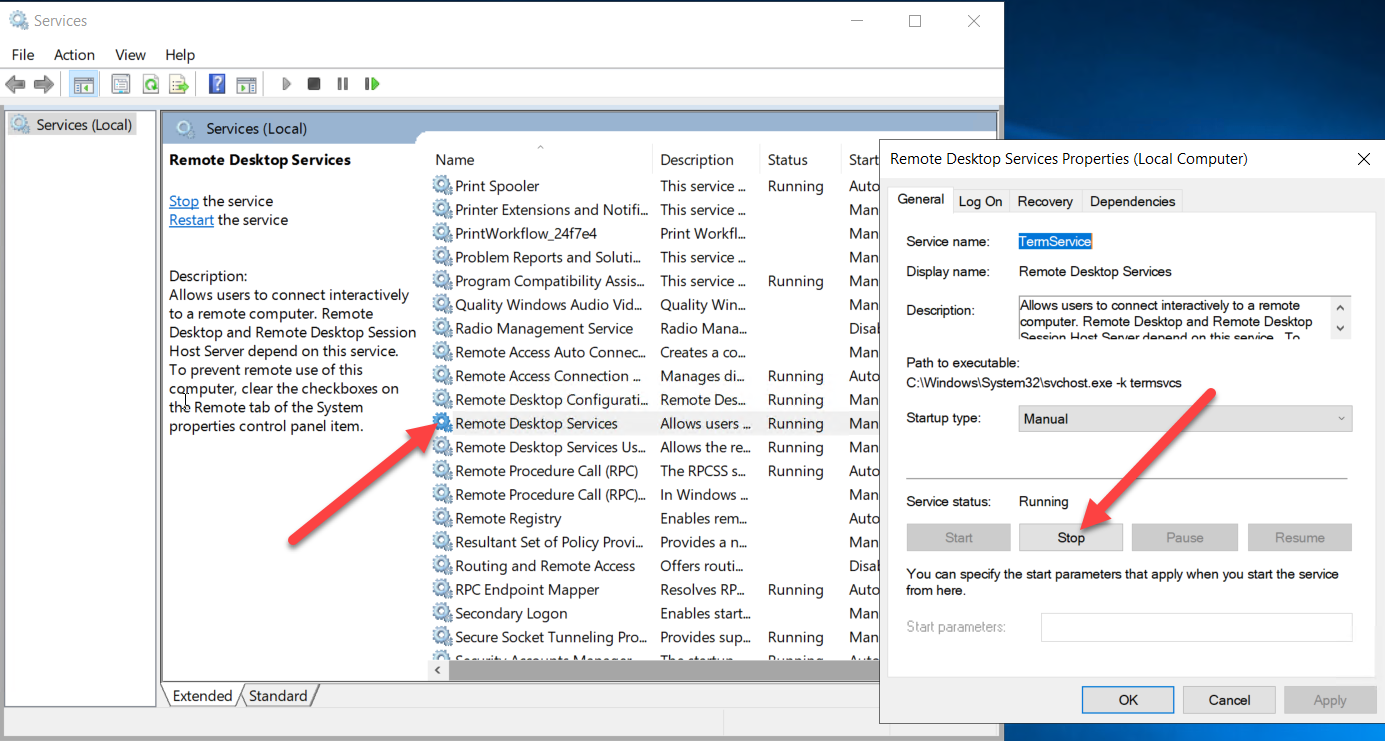Go forward with the toolbar Forward arrow
This screenshot has width=1385, height=741.
point(43,84)
